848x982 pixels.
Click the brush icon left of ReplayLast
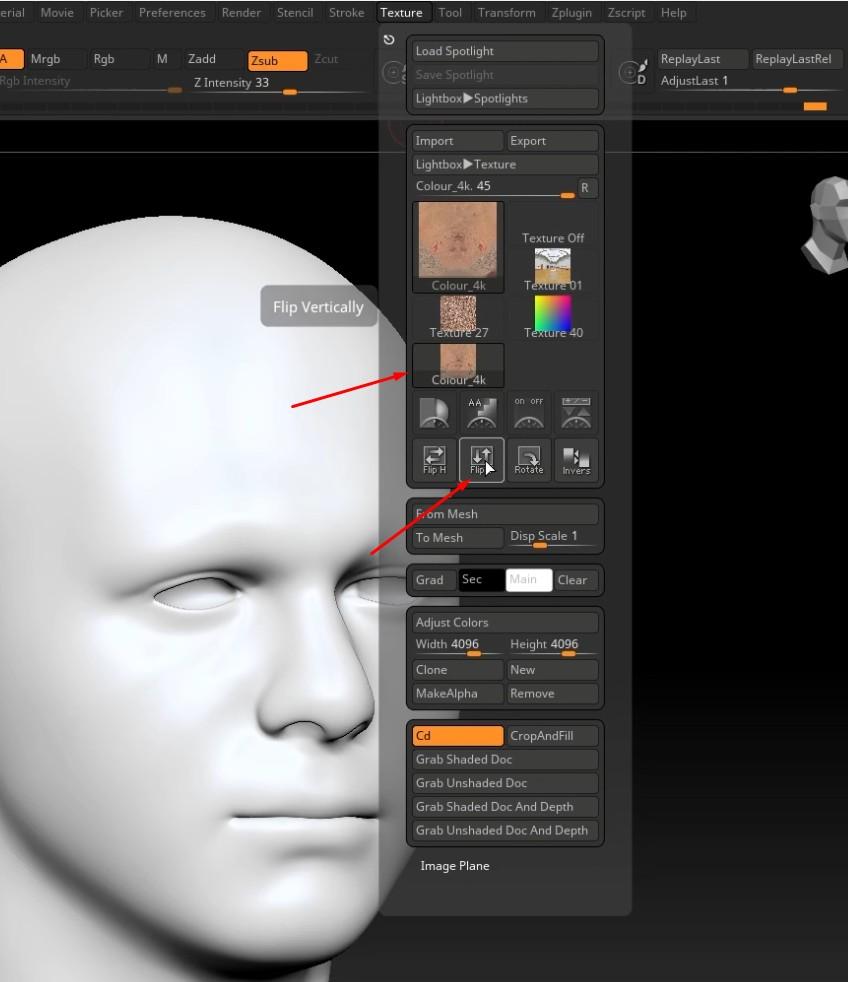pyautogui.click(x=633, y=71)
